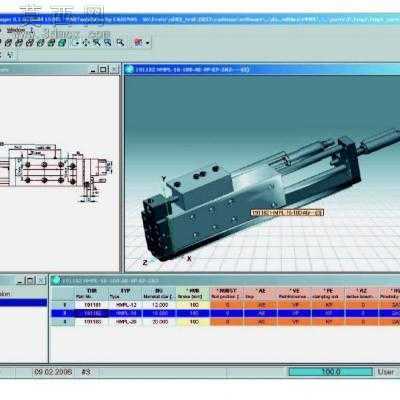Click the first magnifier zoom tool
The image size is (400, 400).
[97, 43]
